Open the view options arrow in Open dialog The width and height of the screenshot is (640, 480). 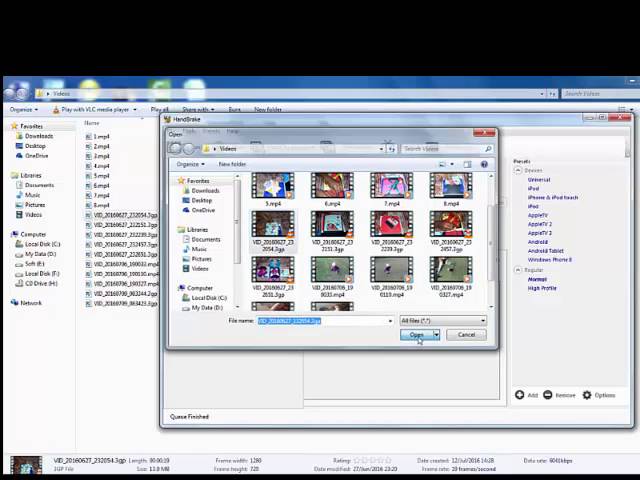coord(452,164)
